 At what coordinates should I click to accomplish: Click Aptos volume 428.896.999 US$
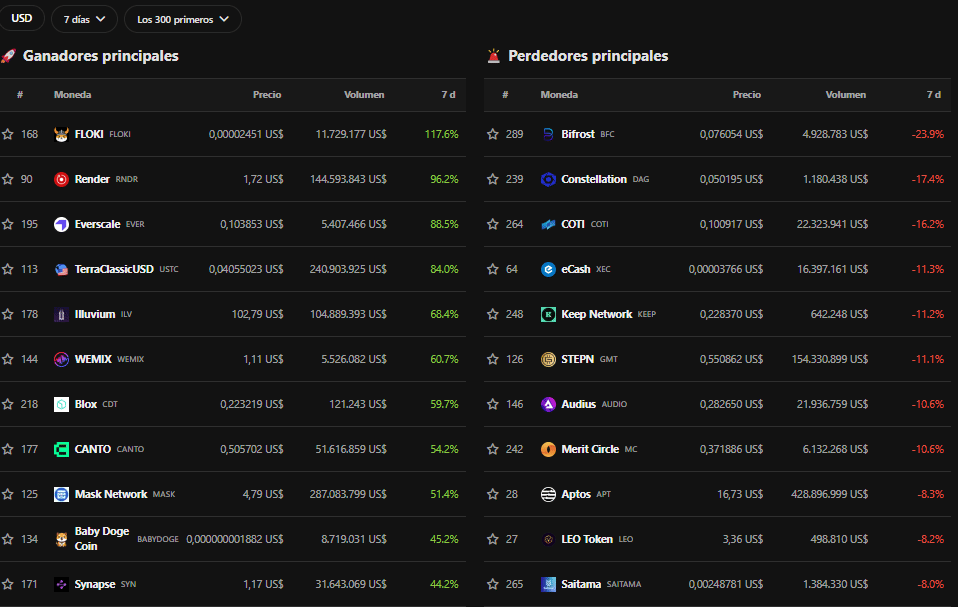[x=830, y=494]
